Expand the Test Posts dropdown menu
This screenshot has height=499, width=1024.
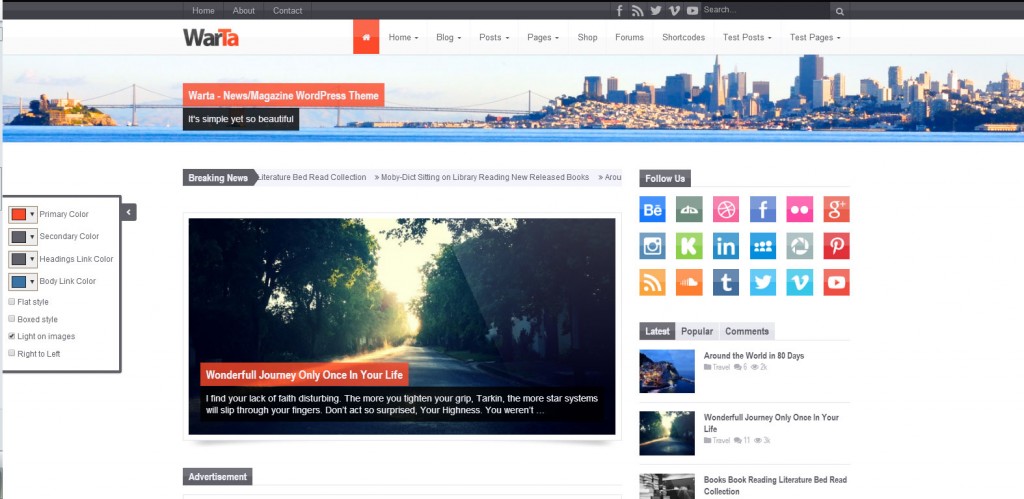pyautogui.click(x=747, y=37)
